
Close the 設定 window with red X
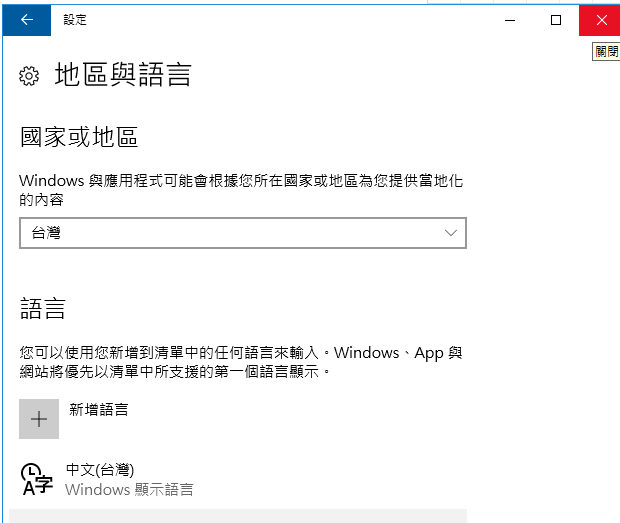(601, 20)
